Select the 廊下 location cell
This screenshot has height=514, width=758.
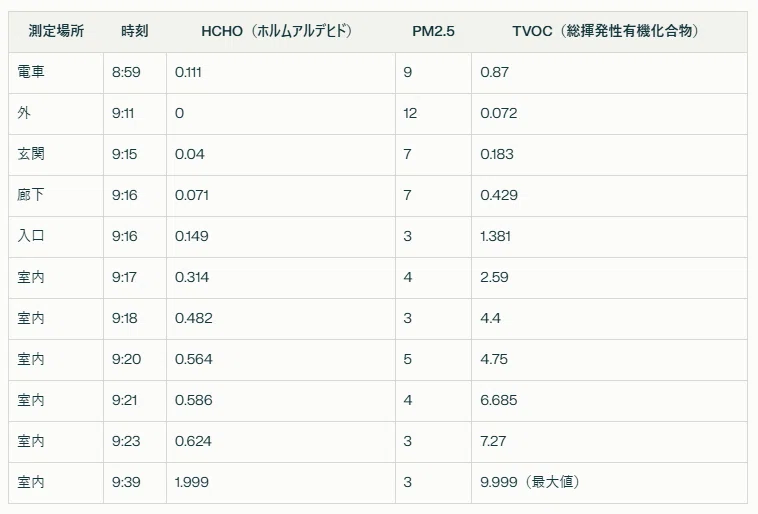click(56, 196)
